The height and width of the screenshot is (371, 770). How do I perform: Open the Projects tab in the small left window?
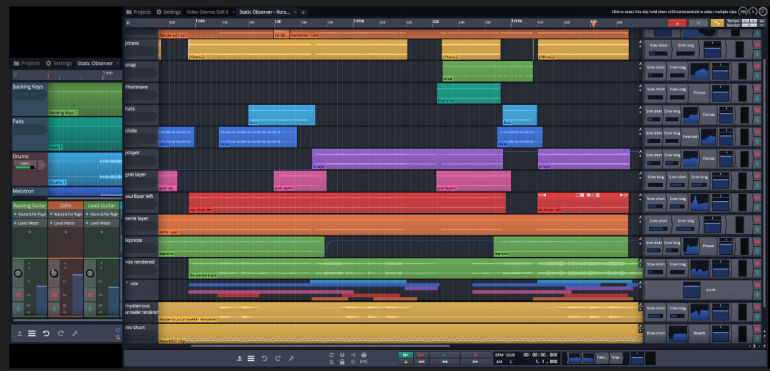[27, 63]
